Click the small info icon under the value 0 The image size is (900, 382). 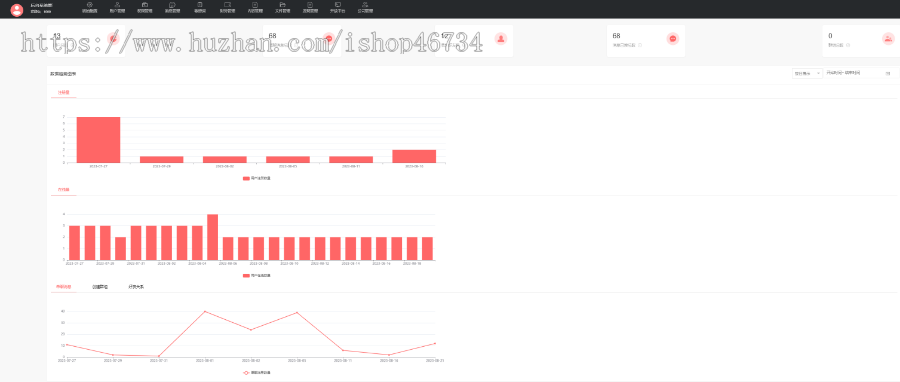point(848,45)
